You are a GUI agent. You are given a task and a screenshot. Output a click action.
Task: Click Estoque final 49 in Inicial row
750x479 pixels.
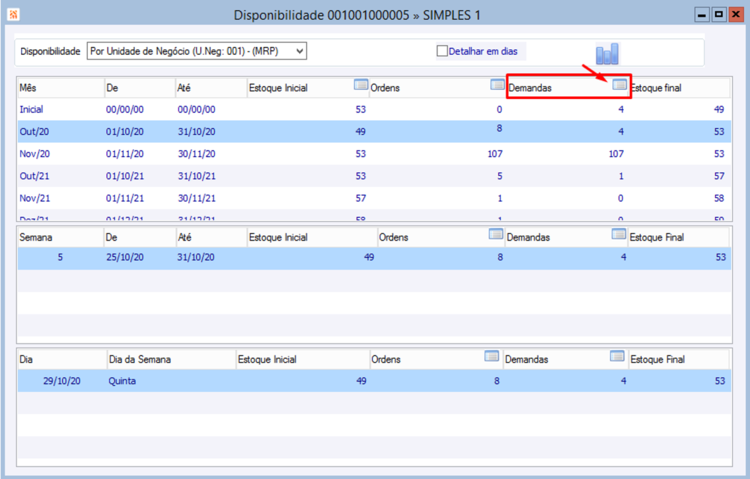tap(719, 110)
